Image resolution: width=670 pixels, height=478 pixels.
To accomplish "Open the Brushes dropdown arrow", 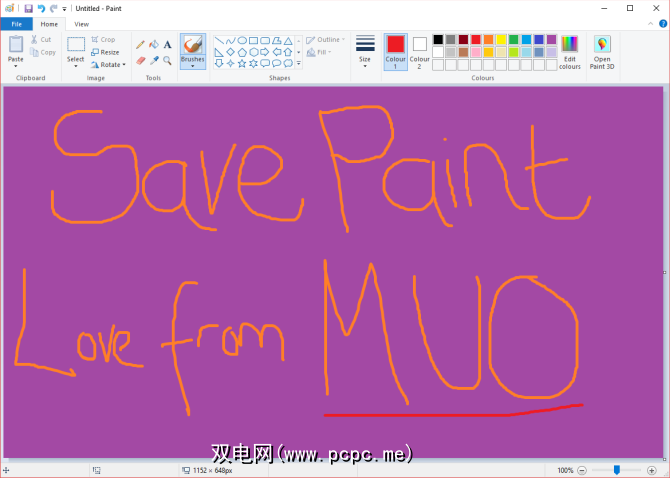I will 193,66.
